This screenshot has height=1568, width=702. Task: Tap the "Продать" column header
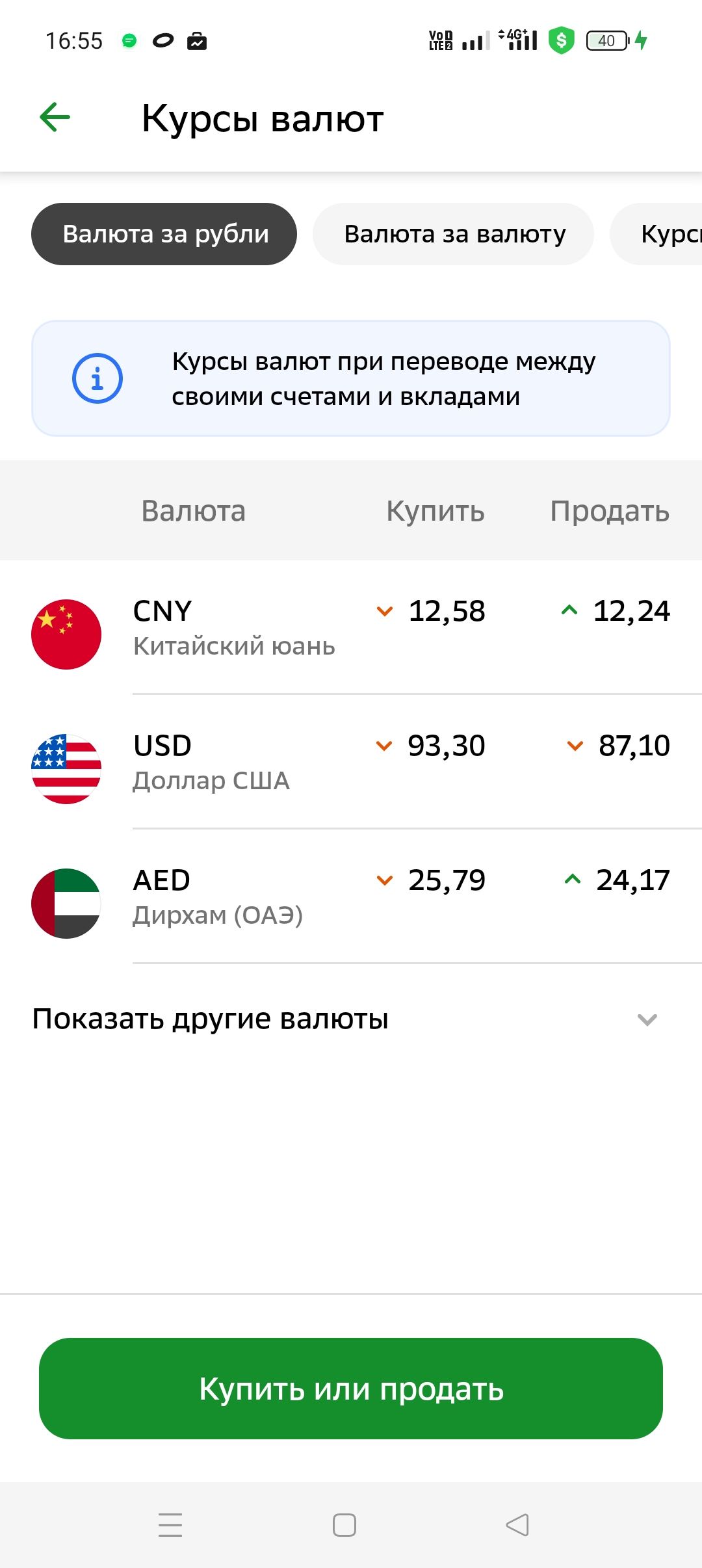click(609, 511)
